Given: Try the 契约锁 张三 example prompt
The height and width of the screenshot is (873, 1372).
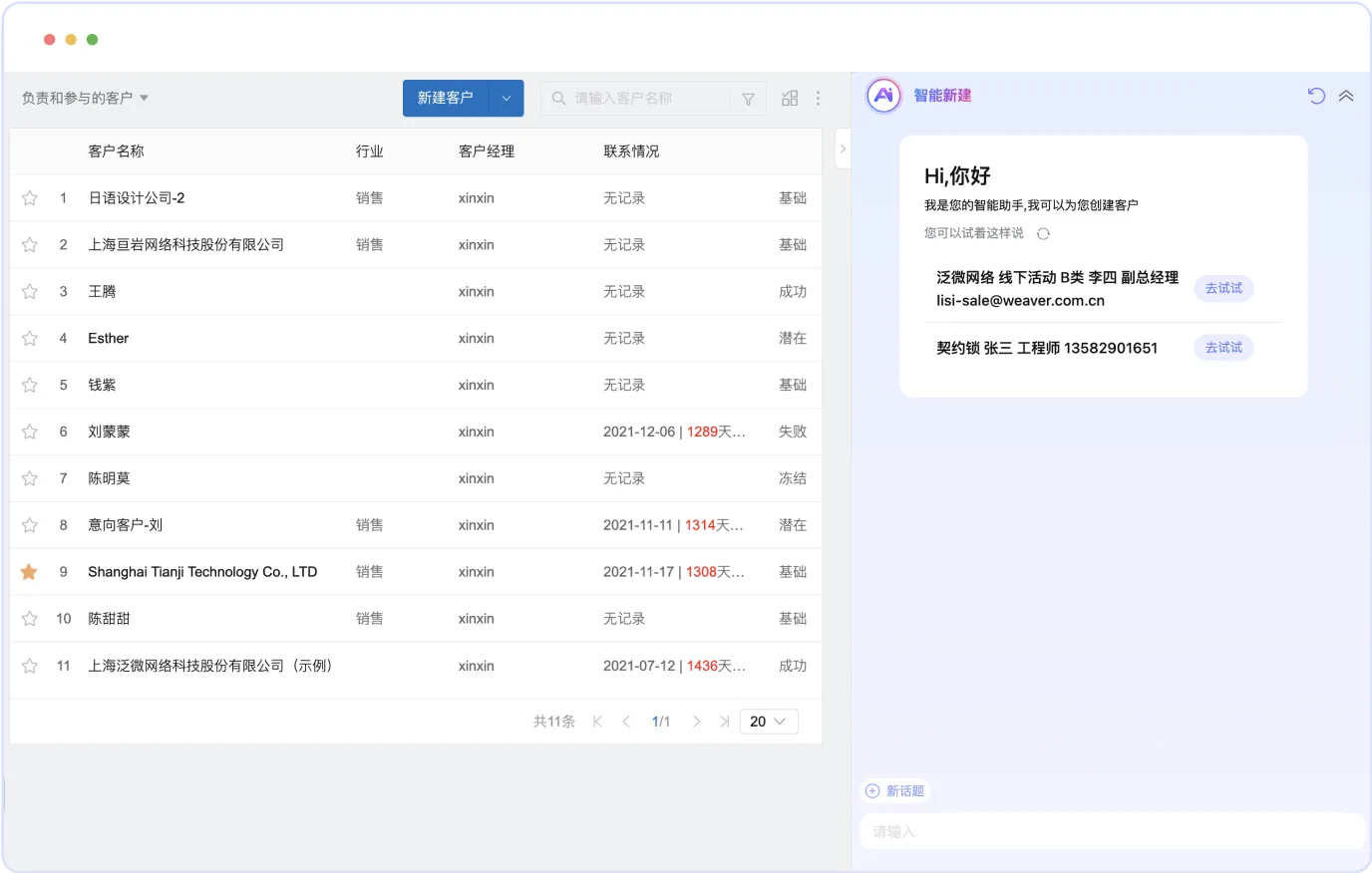Looking at the screenshot, I should click(x=1223, y=348).
